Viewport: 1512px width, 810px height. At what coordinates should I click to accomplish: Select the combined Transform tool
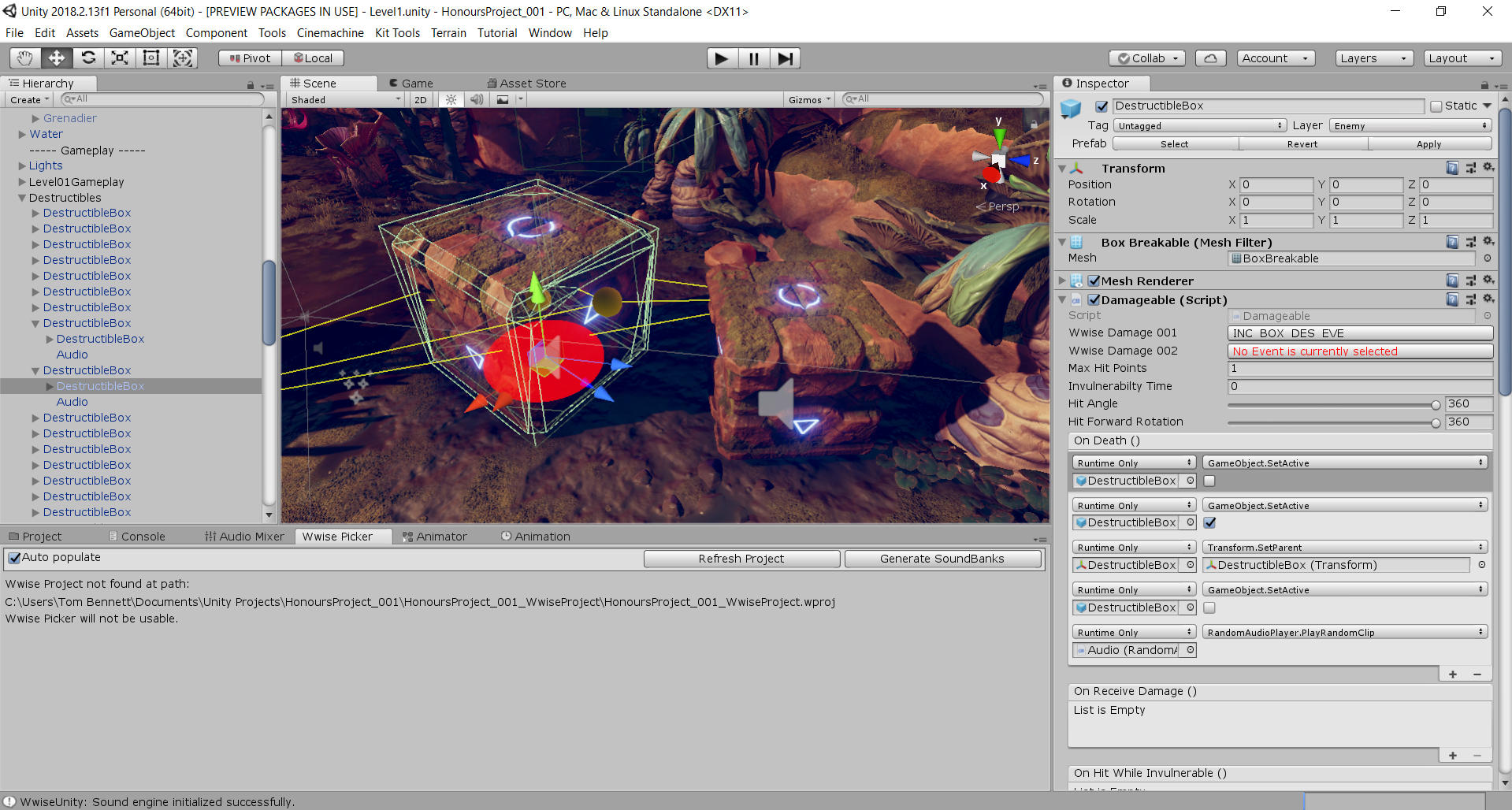183,58
